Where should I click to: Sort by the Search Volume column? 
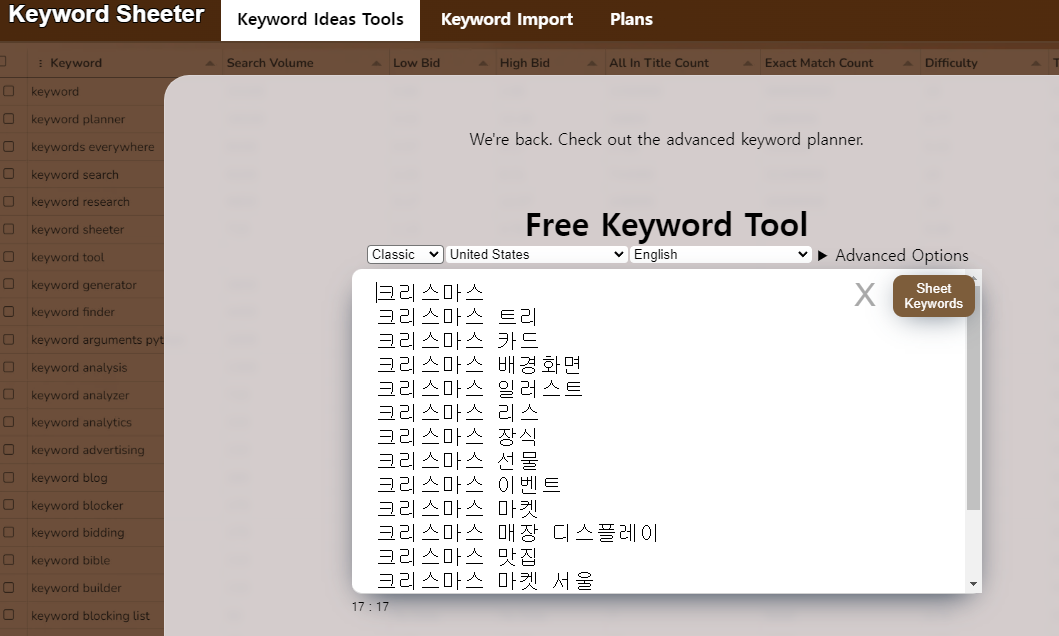270,63
